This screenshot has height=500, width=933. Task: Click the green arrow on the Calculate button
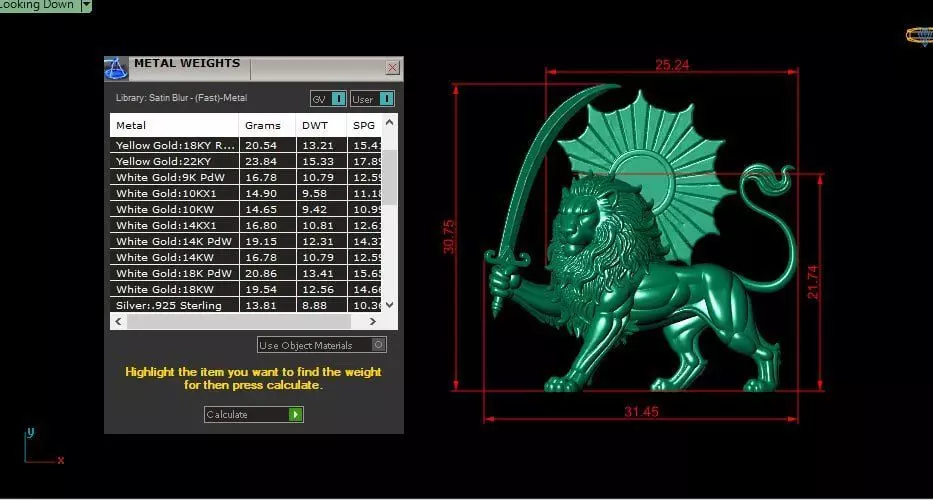point(296,414)
